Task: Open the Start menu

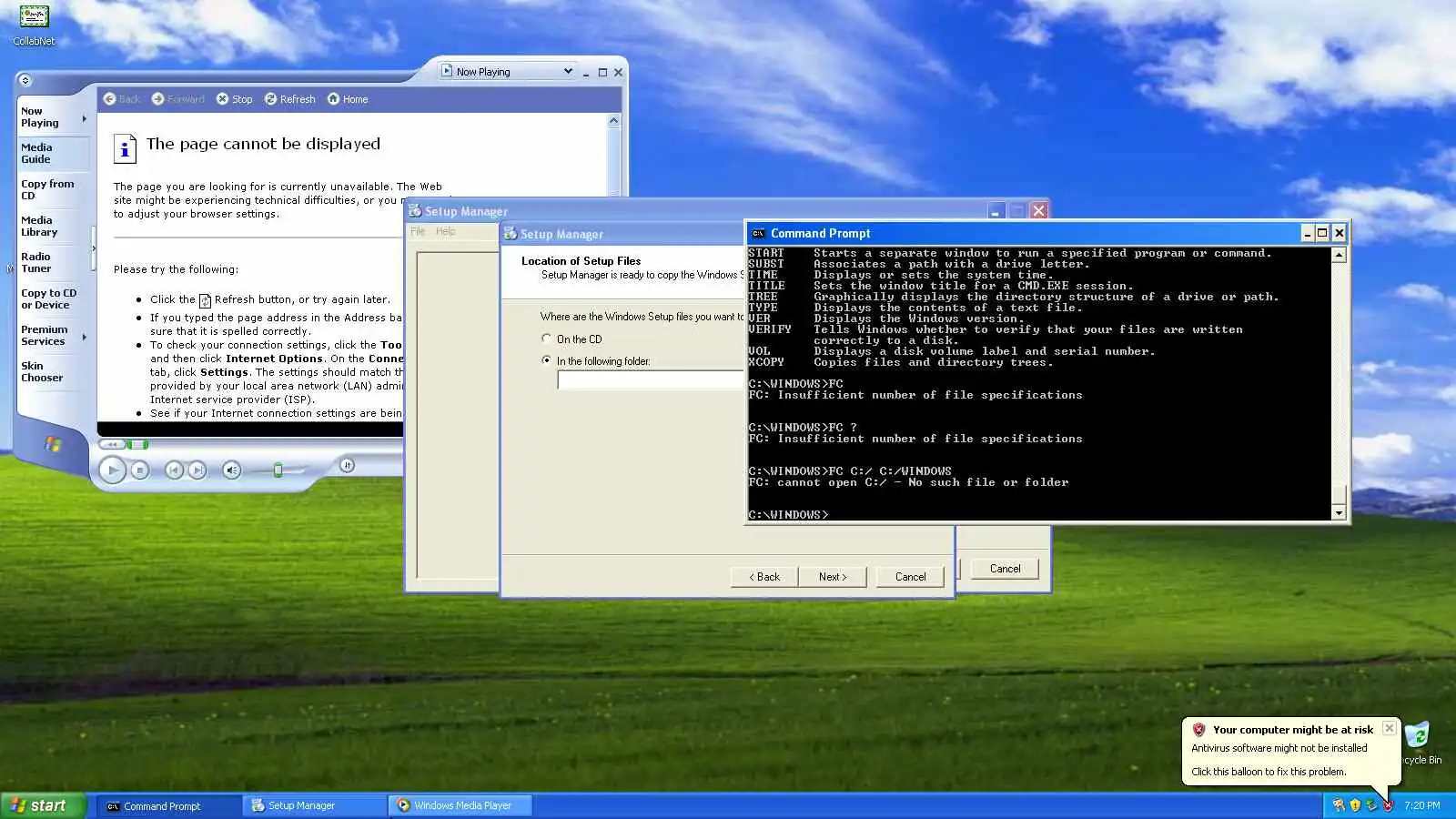Action: pyautogui.click(x=43, y=805)
